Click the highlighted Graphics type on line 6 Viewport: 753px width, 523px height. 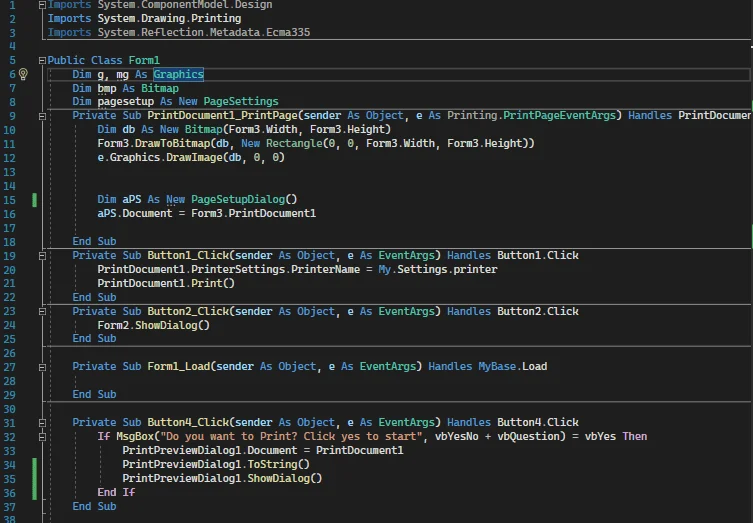click(179, 74)
